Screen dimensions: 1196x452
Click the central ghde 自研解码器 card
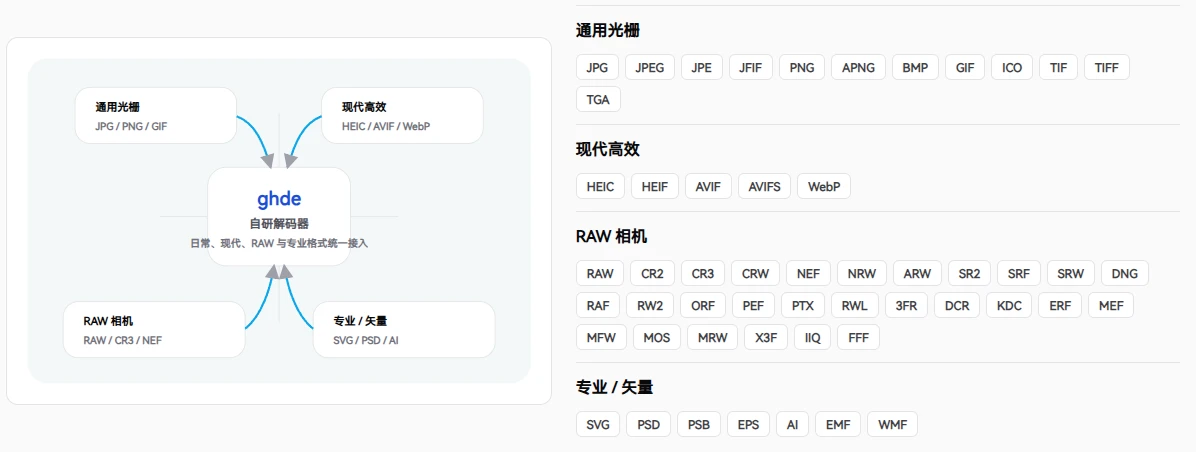[279, 216]
